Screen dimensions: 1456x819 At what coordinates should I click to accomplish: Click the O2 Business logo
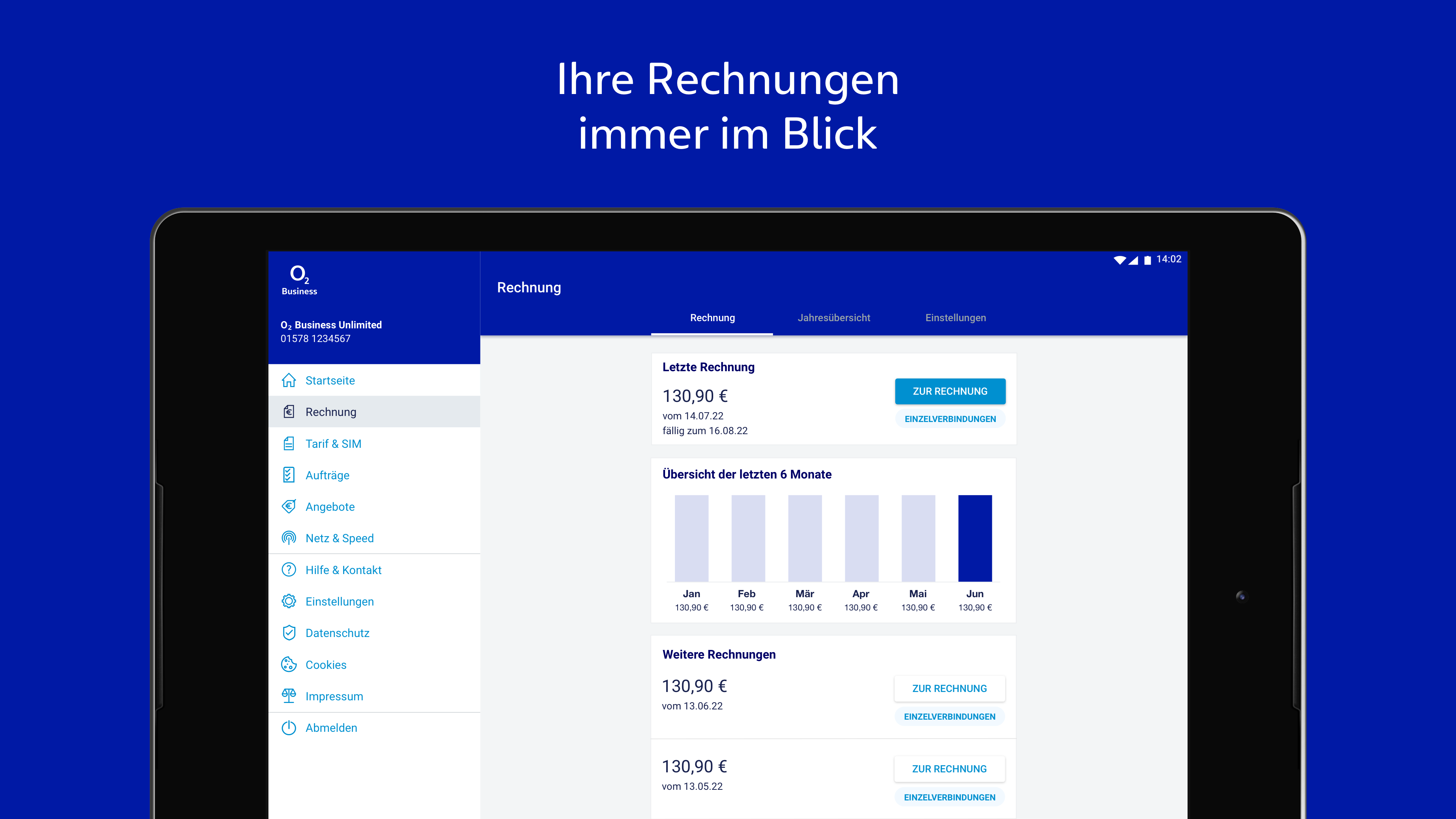point(299,280)
